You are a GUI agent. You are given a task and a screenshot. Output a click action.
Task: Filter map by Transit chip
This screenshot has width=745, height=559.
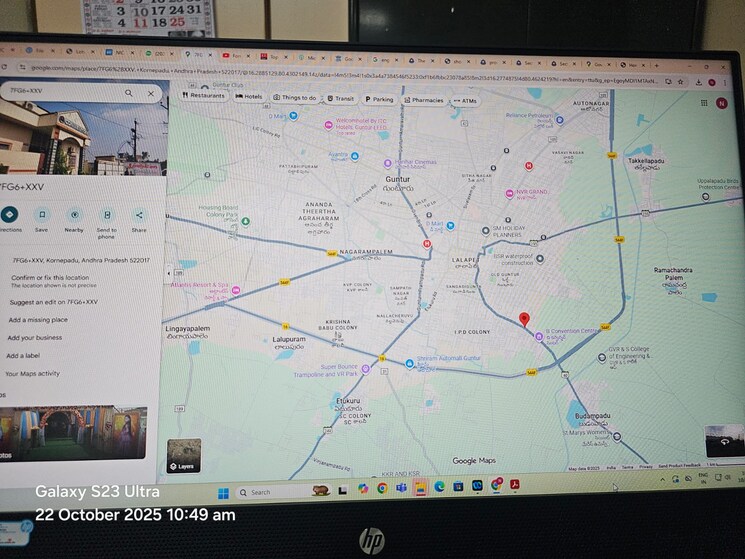coord(341,98)
